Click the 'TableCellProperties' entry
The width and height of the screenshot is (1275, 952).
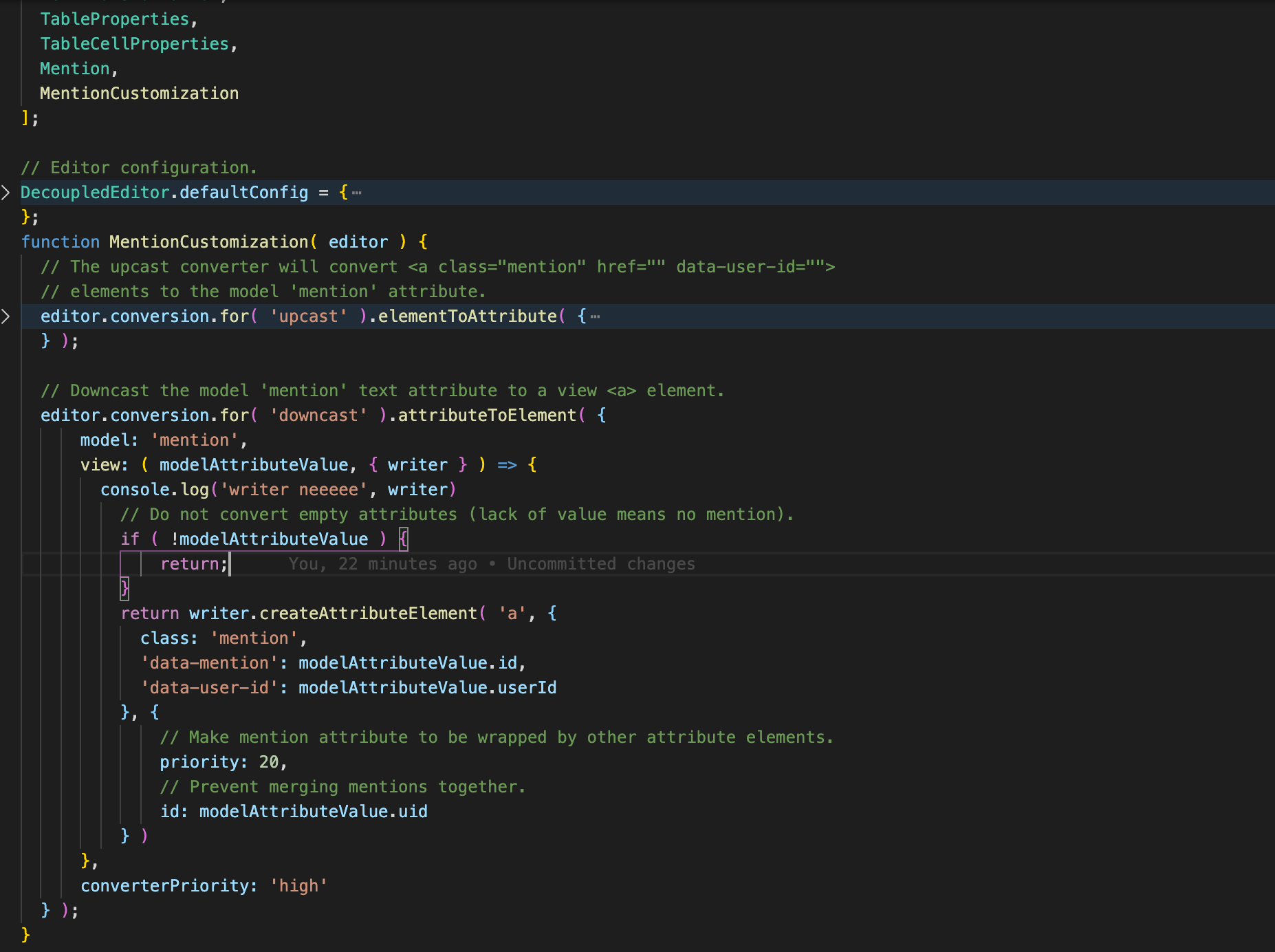tap(134, 44)
